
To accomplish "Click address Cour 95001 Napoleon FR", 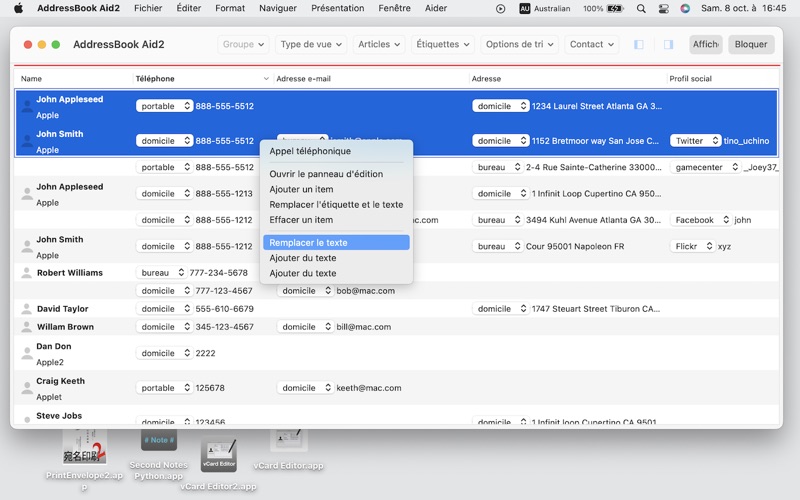I will click(x=575, y=246).
